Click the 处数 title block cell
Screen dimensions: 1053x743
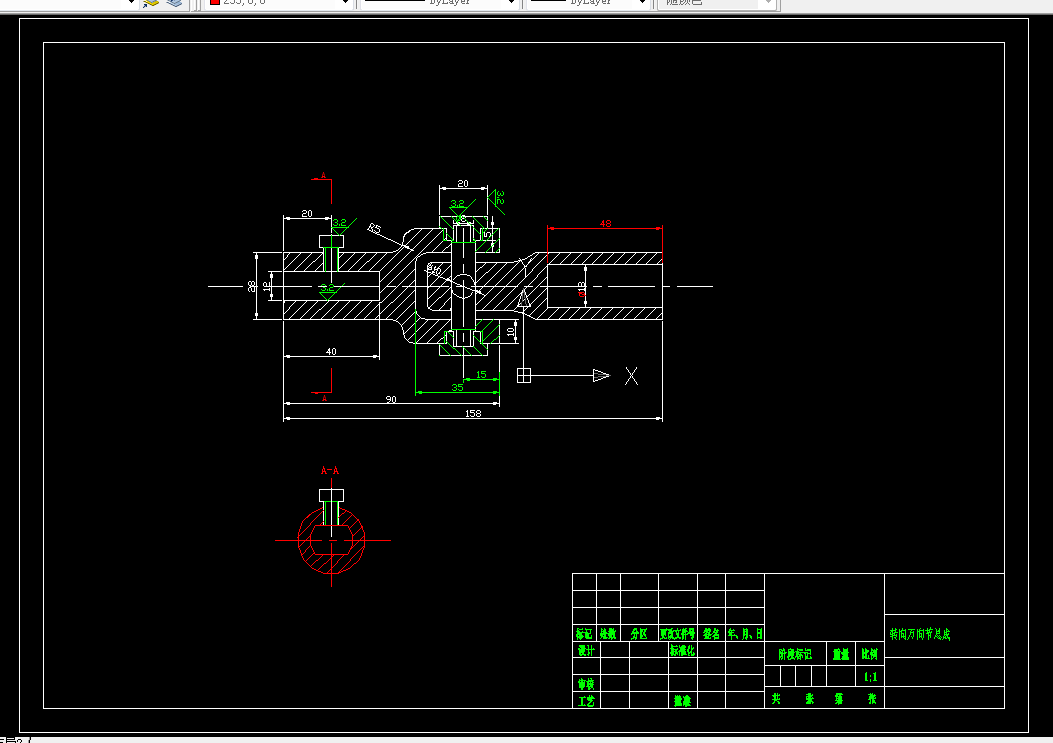point(608,633)
